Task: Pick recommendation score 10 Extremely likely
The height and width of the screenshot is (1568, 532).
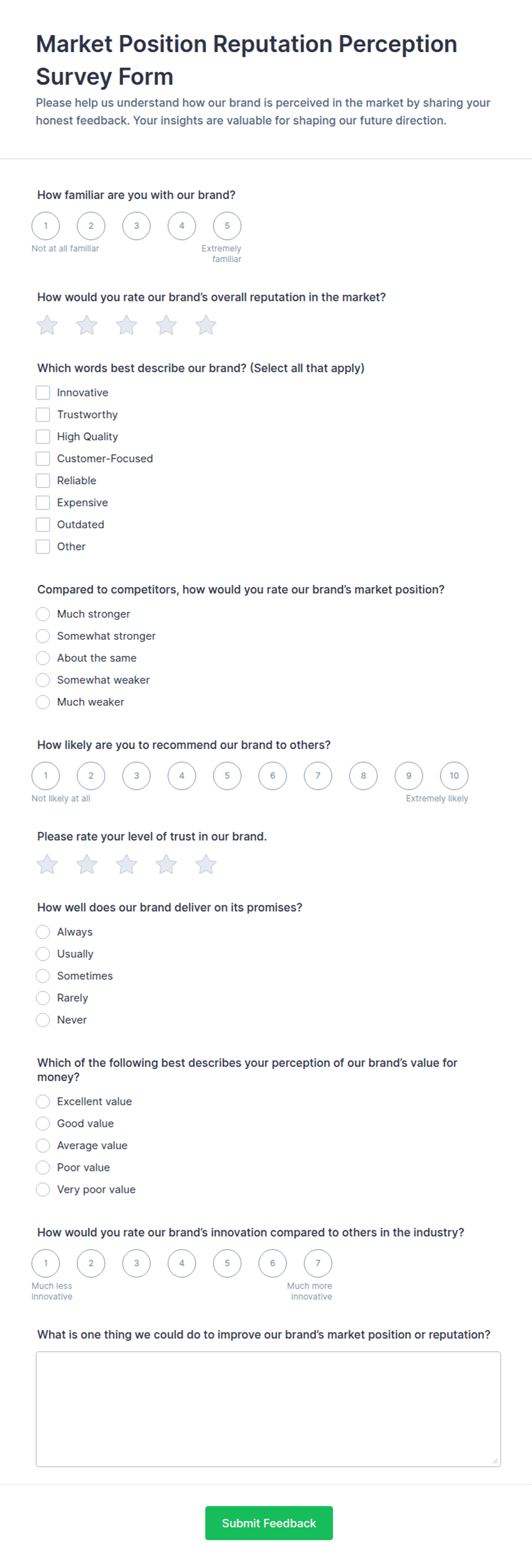Action: (x=454, y=775)
